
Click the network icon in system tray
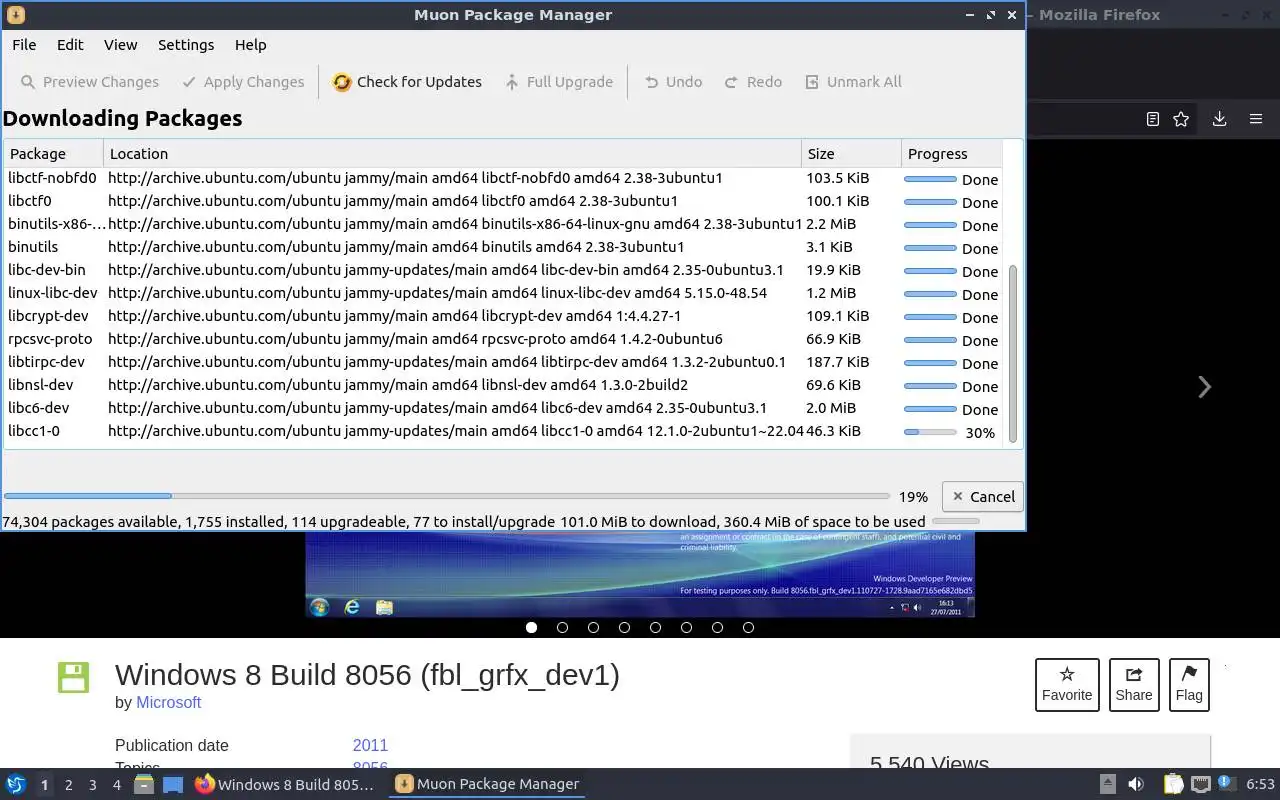[x=1201, y=785]
